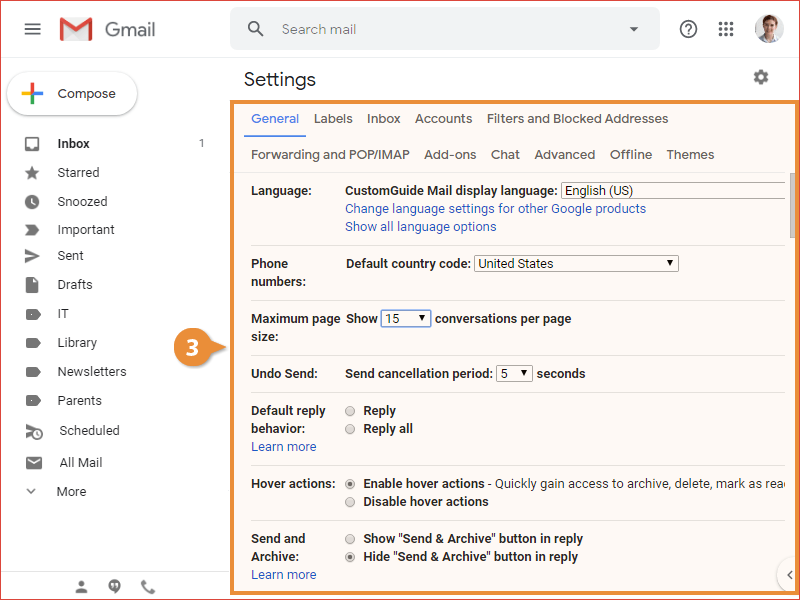
Task: Open the Settings gear icon
Action: pos(761,77)
